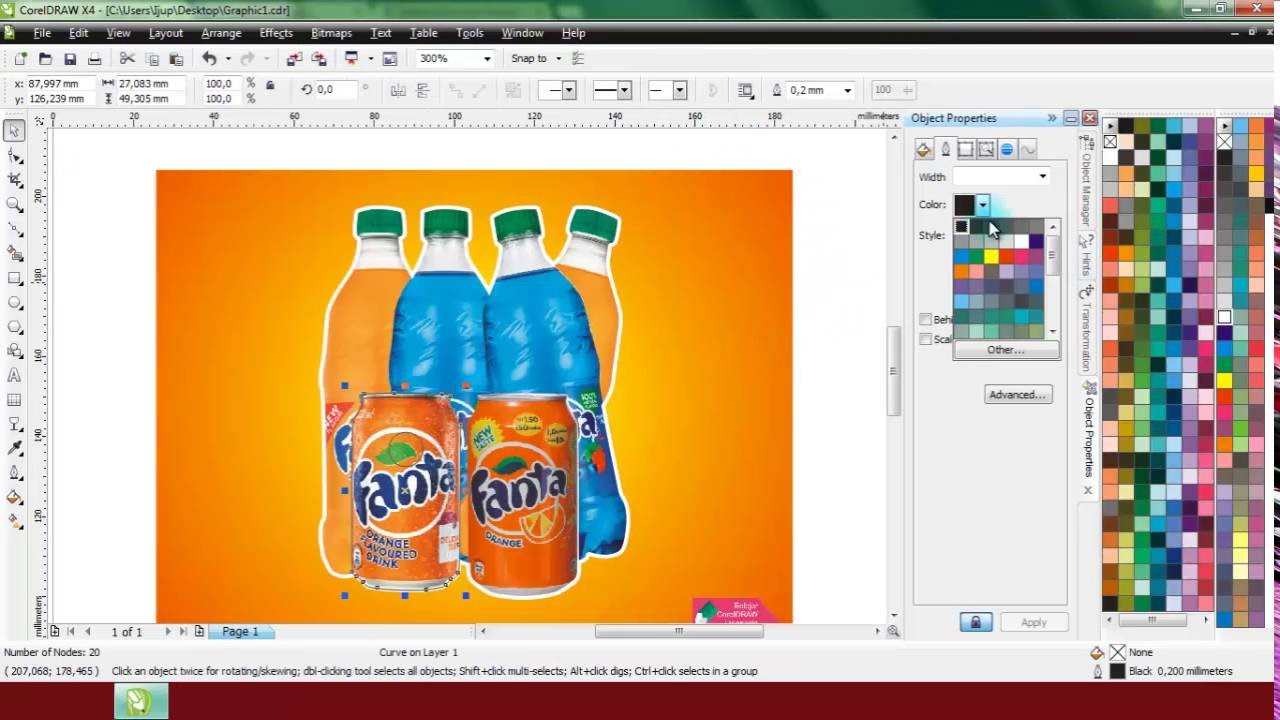The height and width of the screenshot is (720, 1280).
Task: Click the current black outline color swatch
Action: point(964,205)
